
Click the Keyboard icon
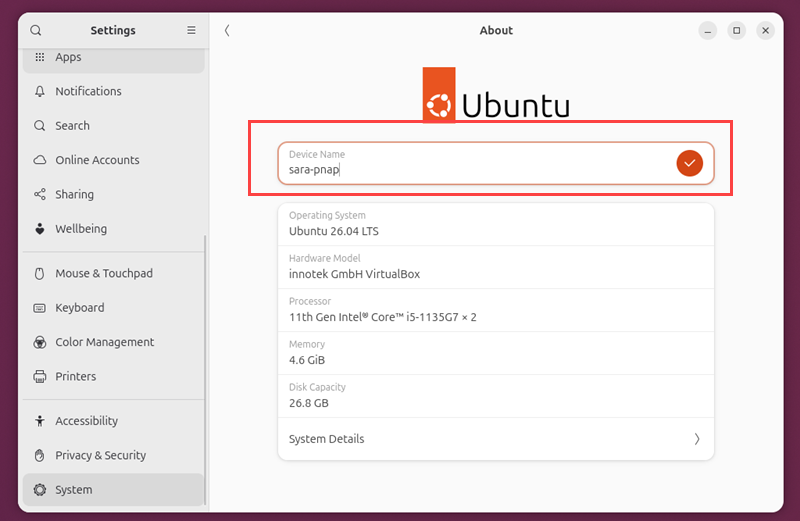40,308
